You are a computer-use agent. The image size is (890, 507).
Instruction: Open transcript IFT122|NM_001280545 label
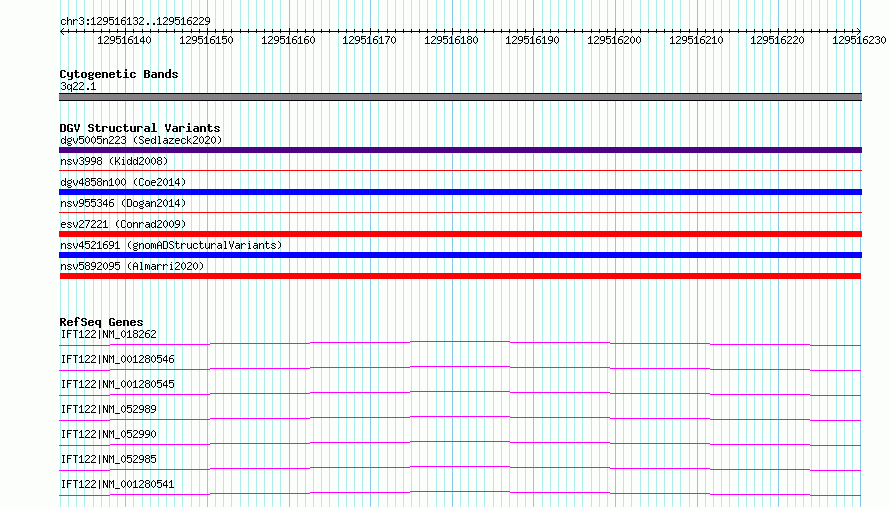click(117, 384)
